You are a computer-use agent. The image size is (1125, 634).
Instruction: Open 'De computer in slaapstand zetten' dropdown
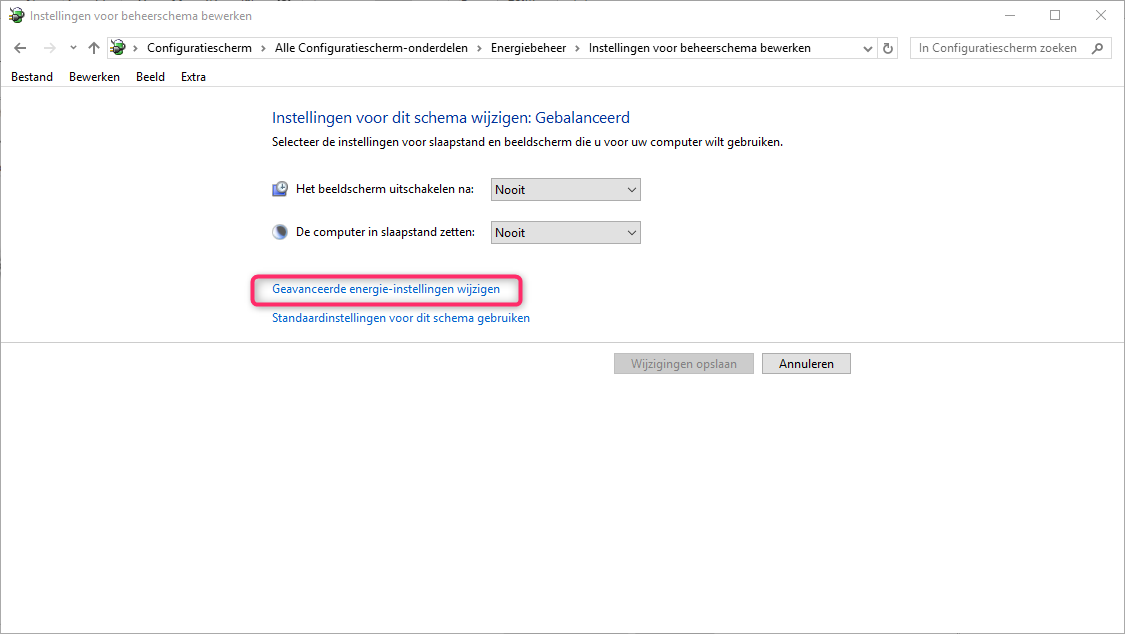(x=565, y=232)
